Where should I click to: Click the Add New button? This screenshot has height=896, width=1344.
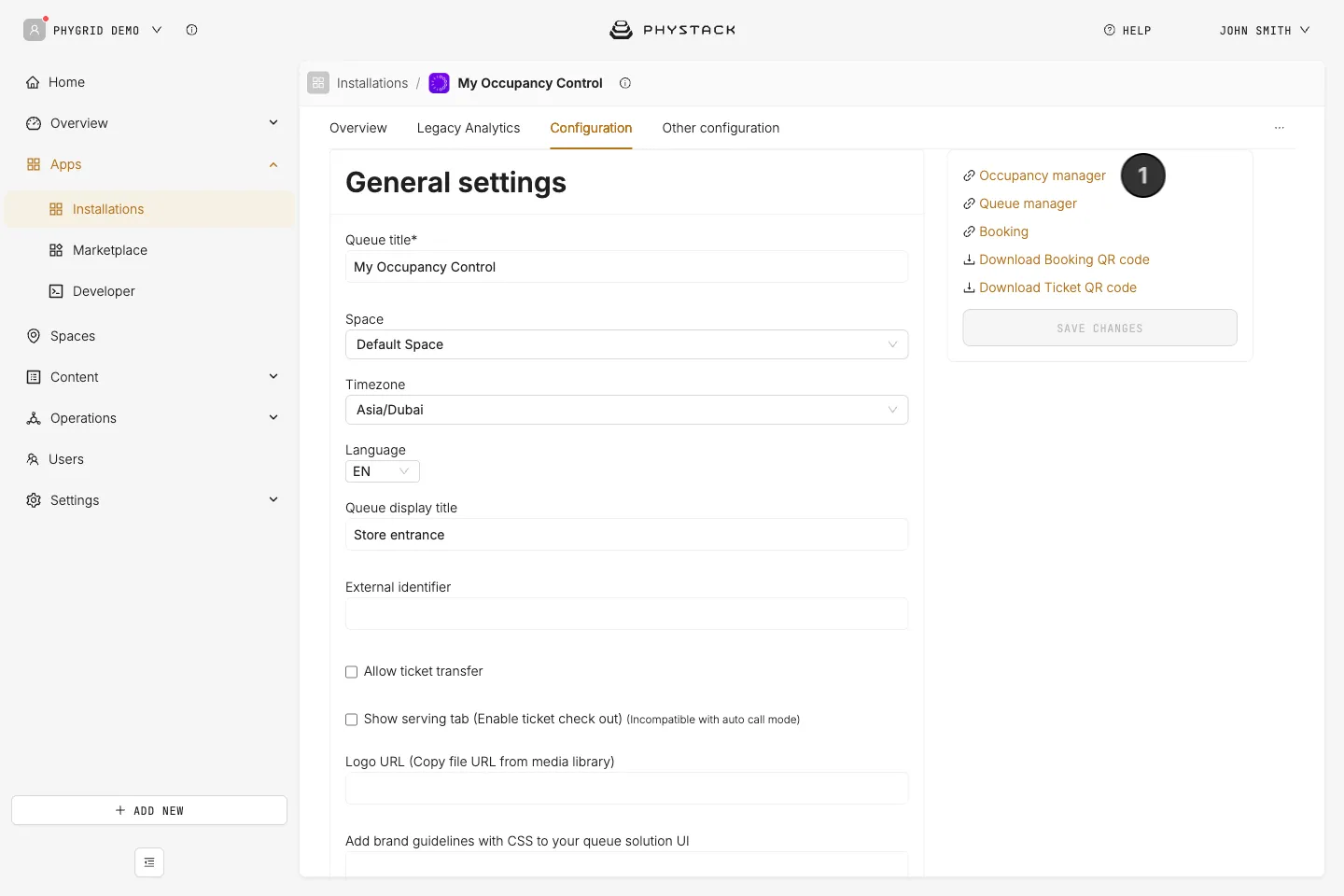pyautogui.click(x=149, y=810)
